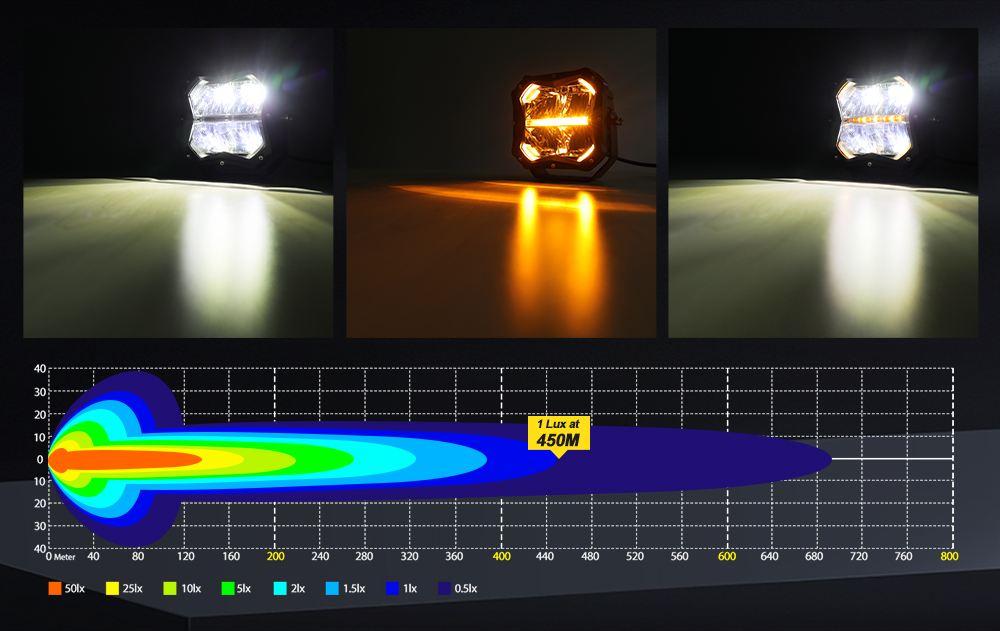Click the "0 Meter" origin label
This screenshot has width=1000, height=631.
coord(61,557)
